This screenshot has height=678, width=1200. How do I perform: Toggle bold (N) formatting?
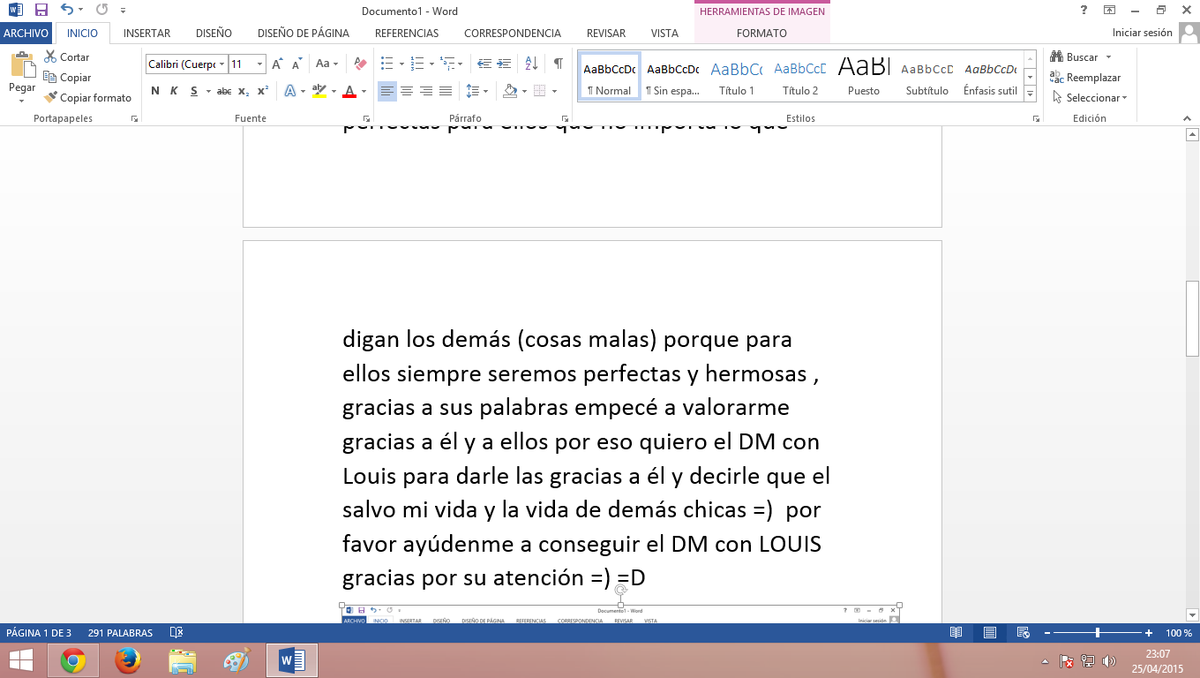(156, 91)
